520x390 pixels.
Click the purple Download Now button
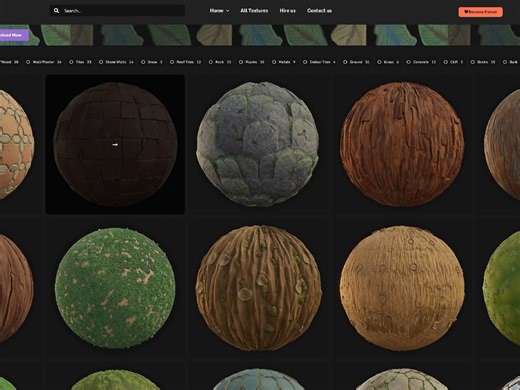pyautogui.click(x=13, y=35)
